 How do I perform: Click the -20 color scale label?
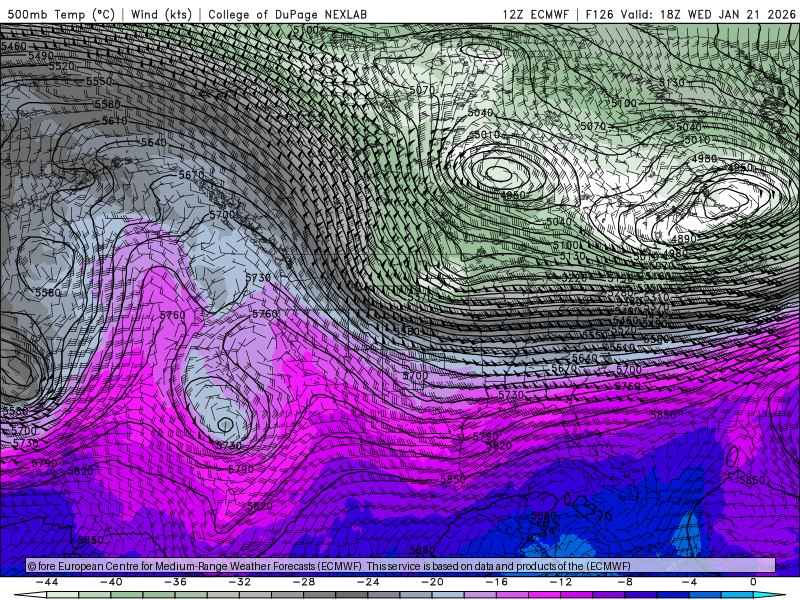(433, 582)
